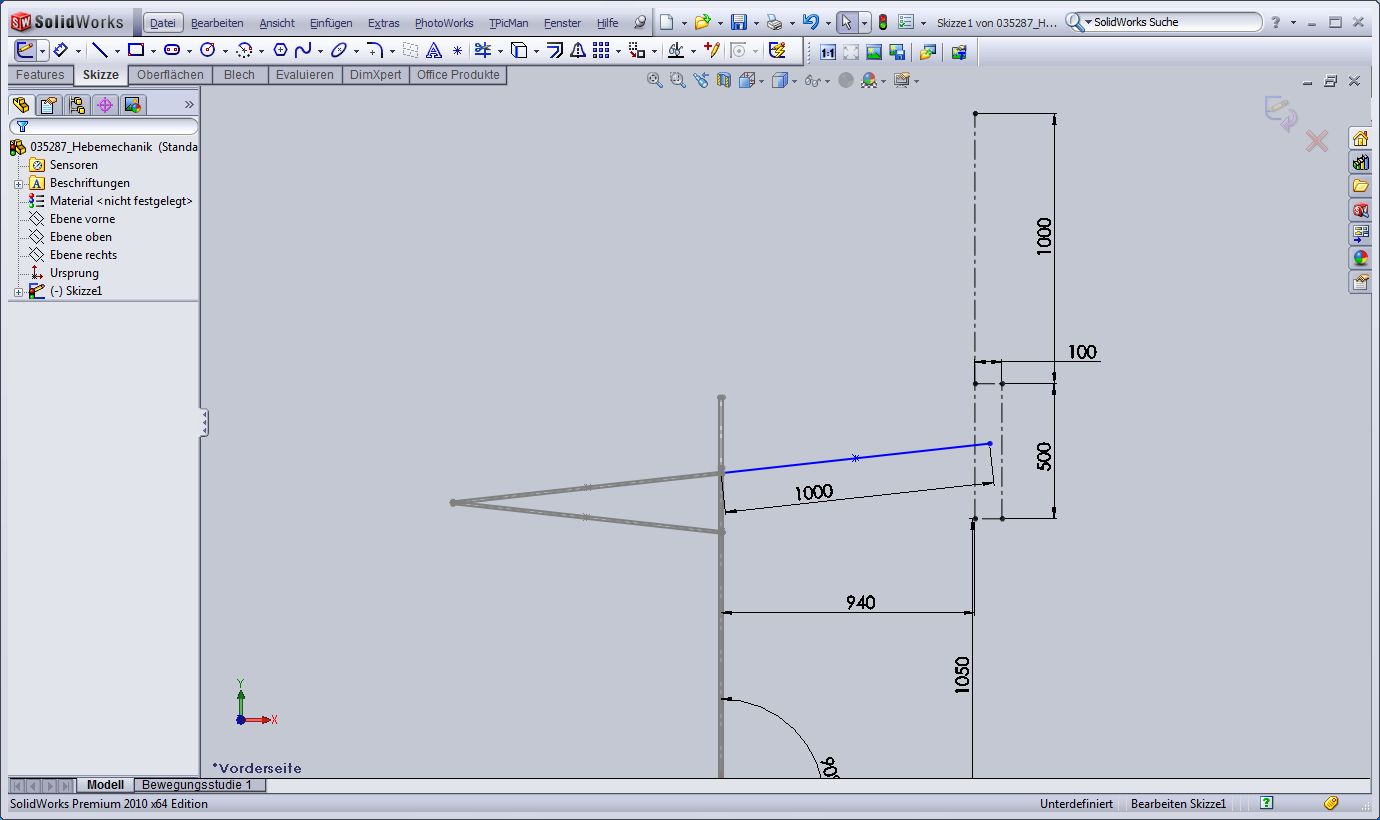Click the Save icon in toolbar
The width and height of the screenshot is (1380, 820).
[x=739, y=22]
